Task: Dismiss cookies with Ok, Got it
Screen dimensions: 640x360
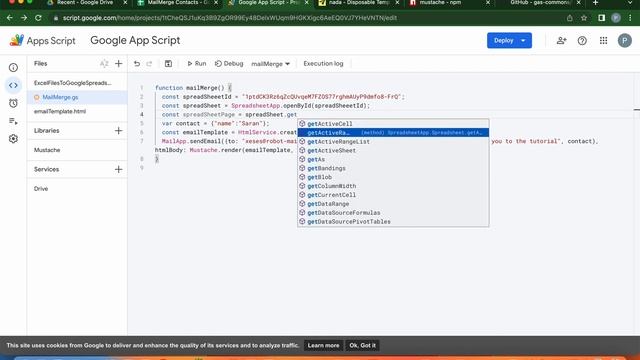Action: pos(362,345)
